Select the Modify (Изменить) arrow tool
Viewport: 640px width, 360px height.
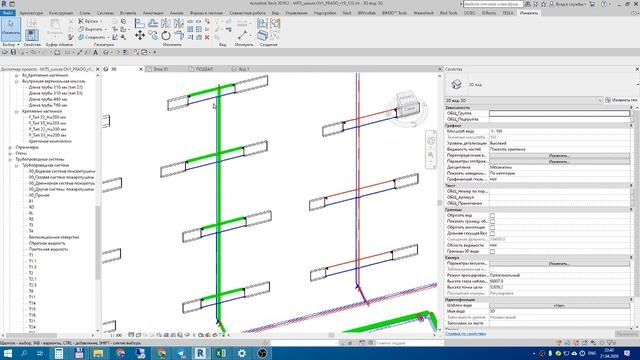click(x=11, y=29)
